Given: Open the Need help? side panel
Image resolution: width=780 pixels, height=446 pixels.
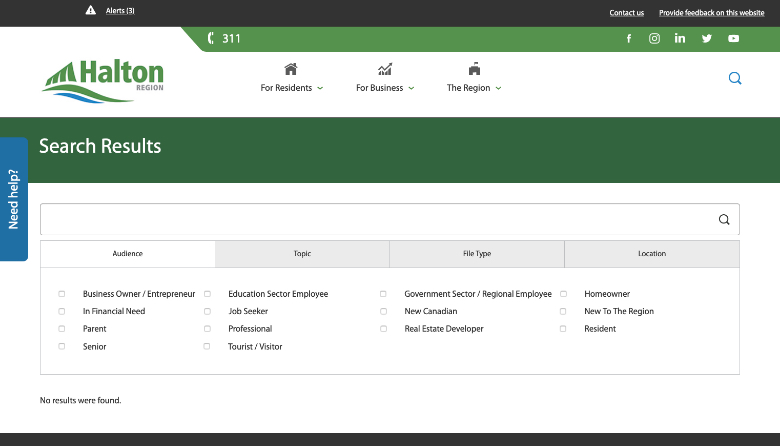Looking at the screenshot, I should pyautogui.click(x=14, y=199).
